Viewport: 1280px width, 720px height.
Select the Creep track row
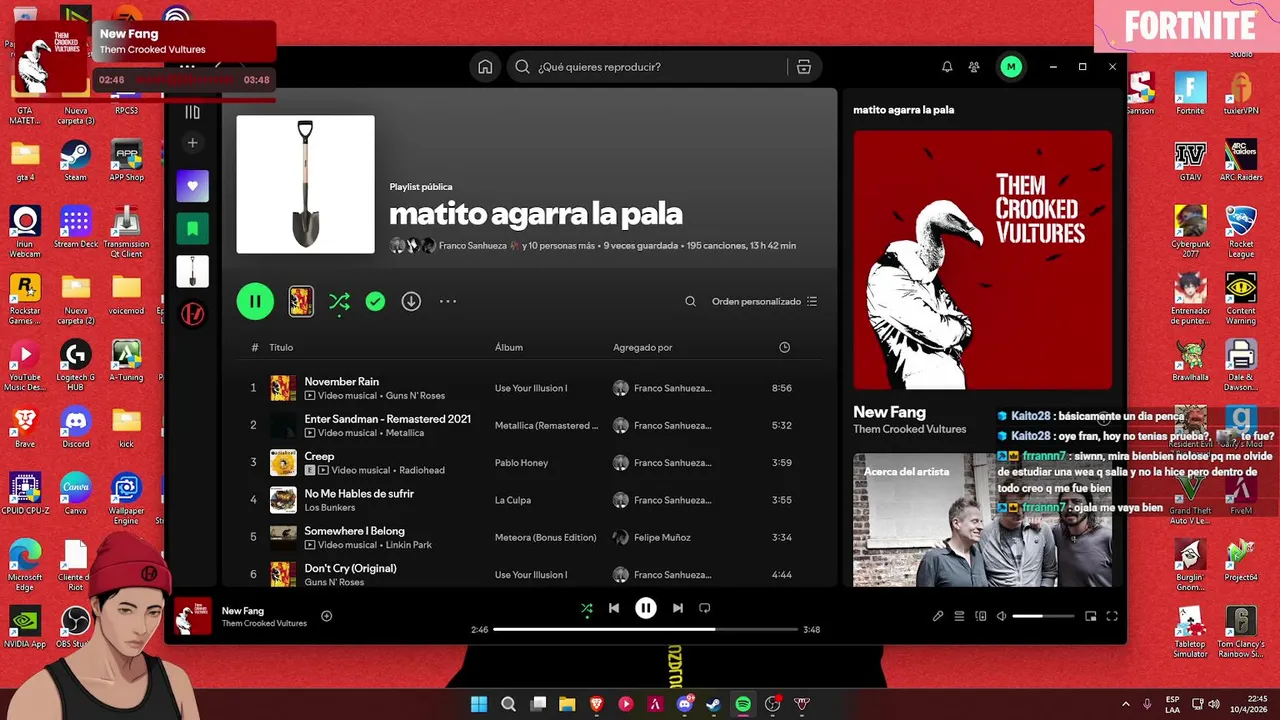click(x=529, y=462)
